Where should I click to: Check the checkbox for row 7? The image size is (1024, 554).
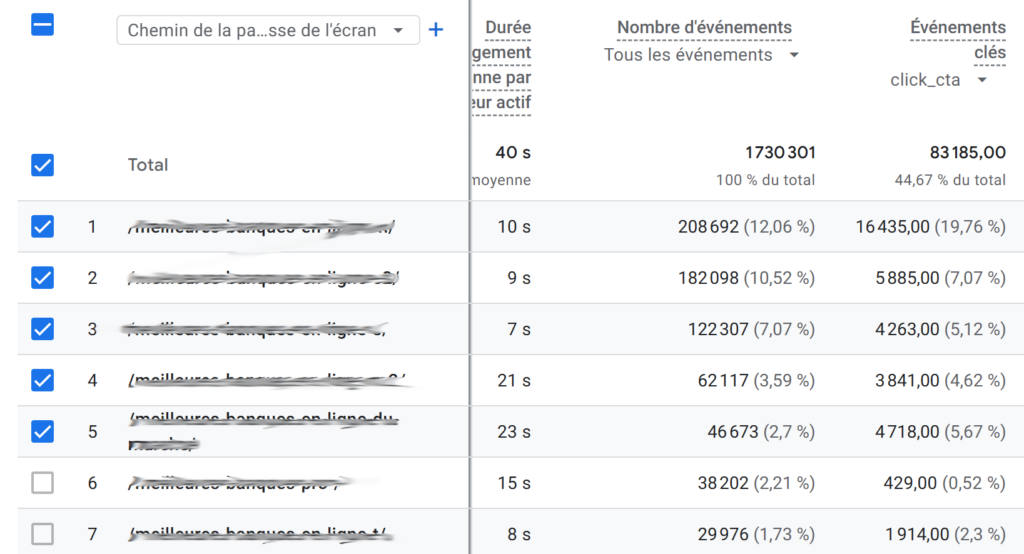tap(42, 534)
